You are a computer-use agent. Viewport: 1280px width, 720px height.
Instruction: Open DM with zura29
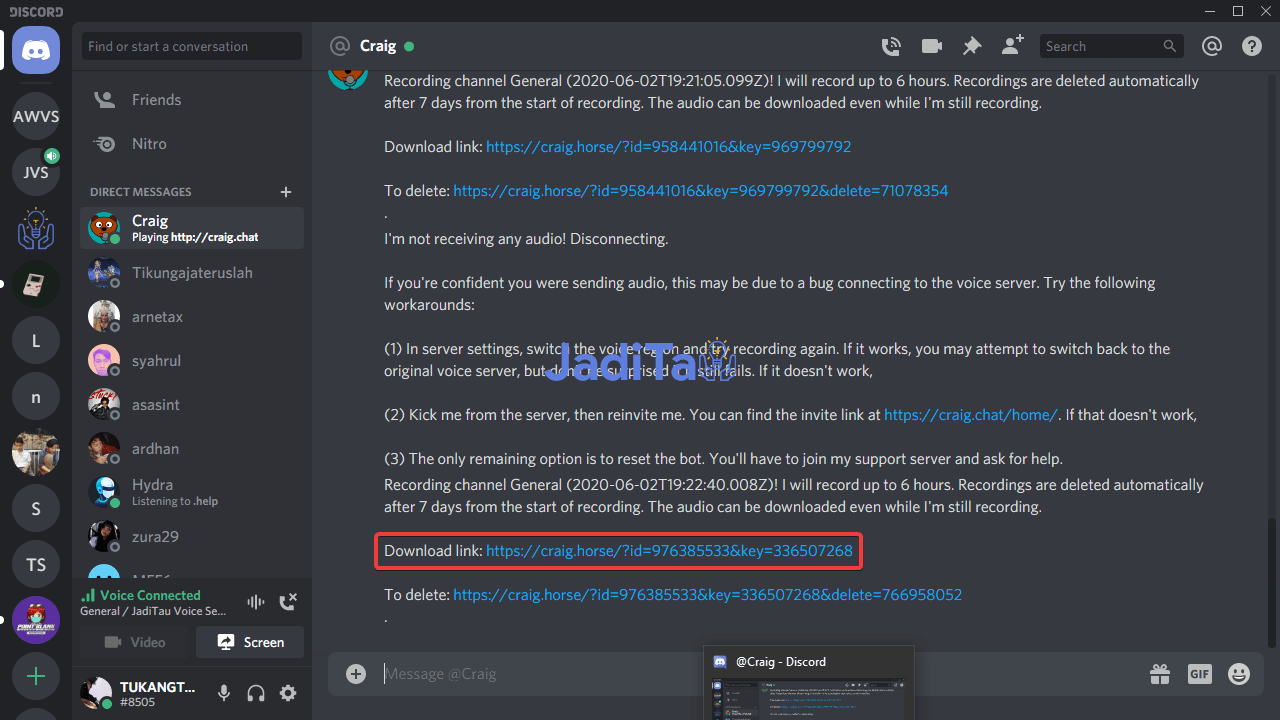point(192,536)
